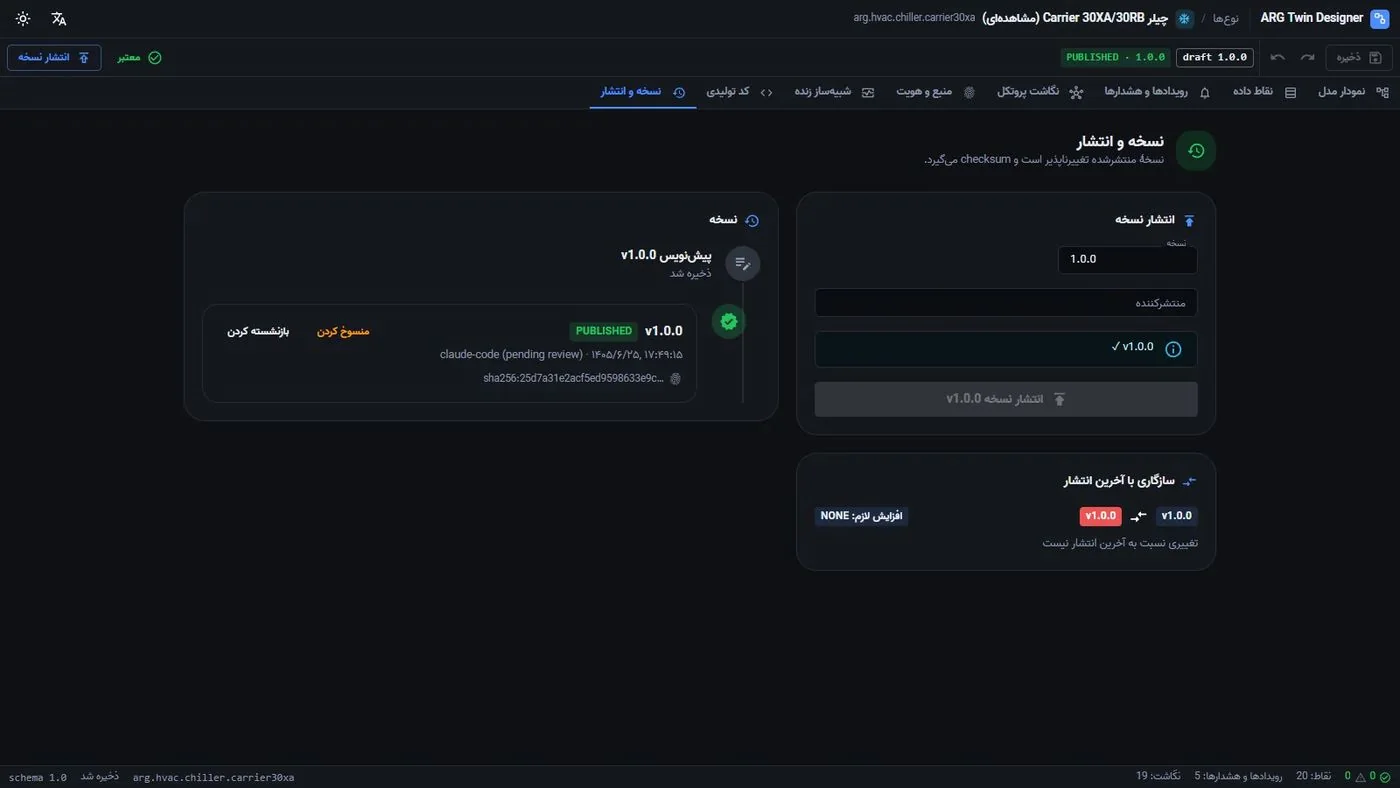Click the fingerprint icon beside sha256 checksum
1400x788 pixels.
pos(675,379)
